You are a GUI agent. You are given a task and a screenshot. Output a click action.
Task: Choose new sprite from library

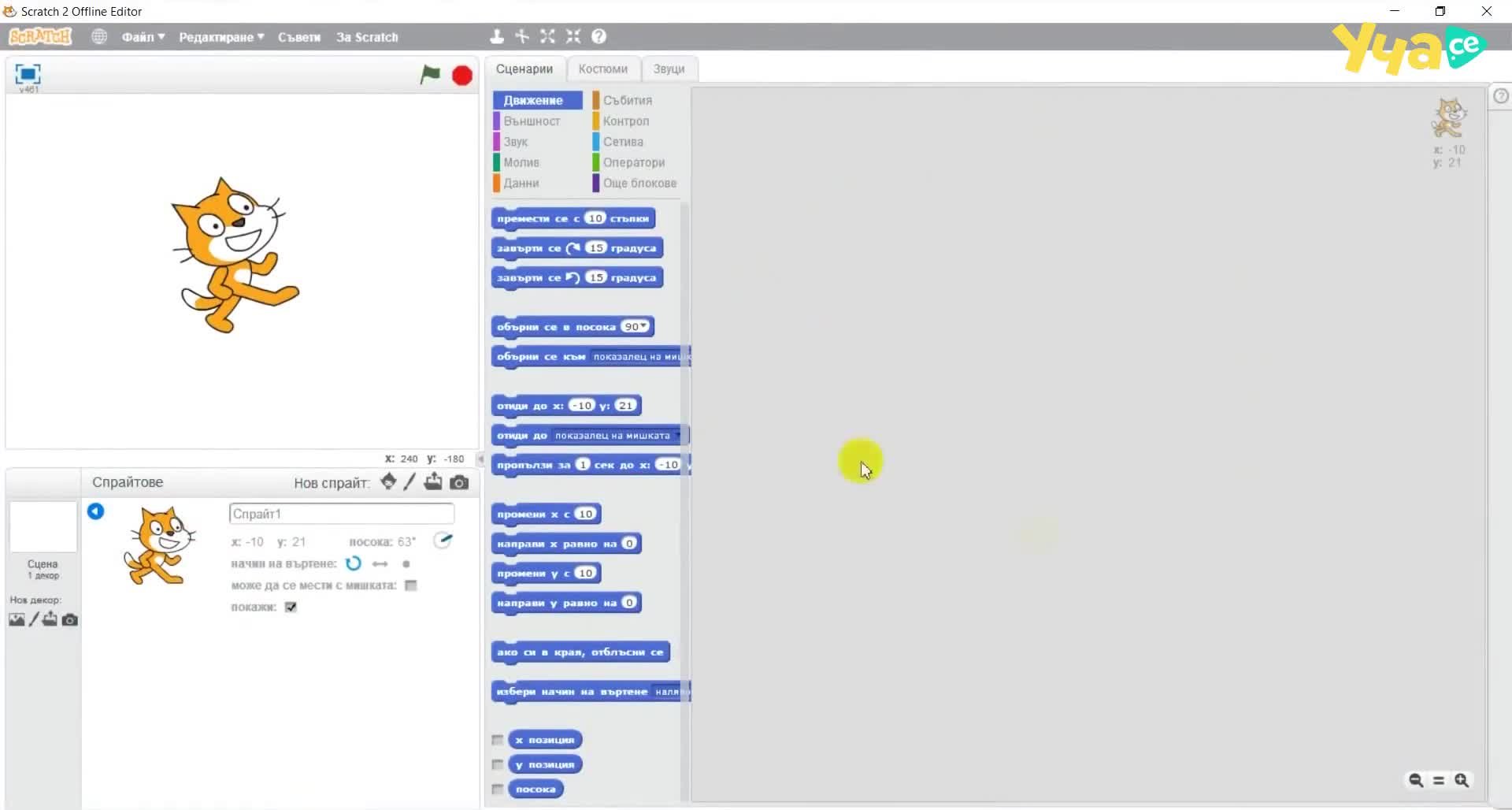388,481
